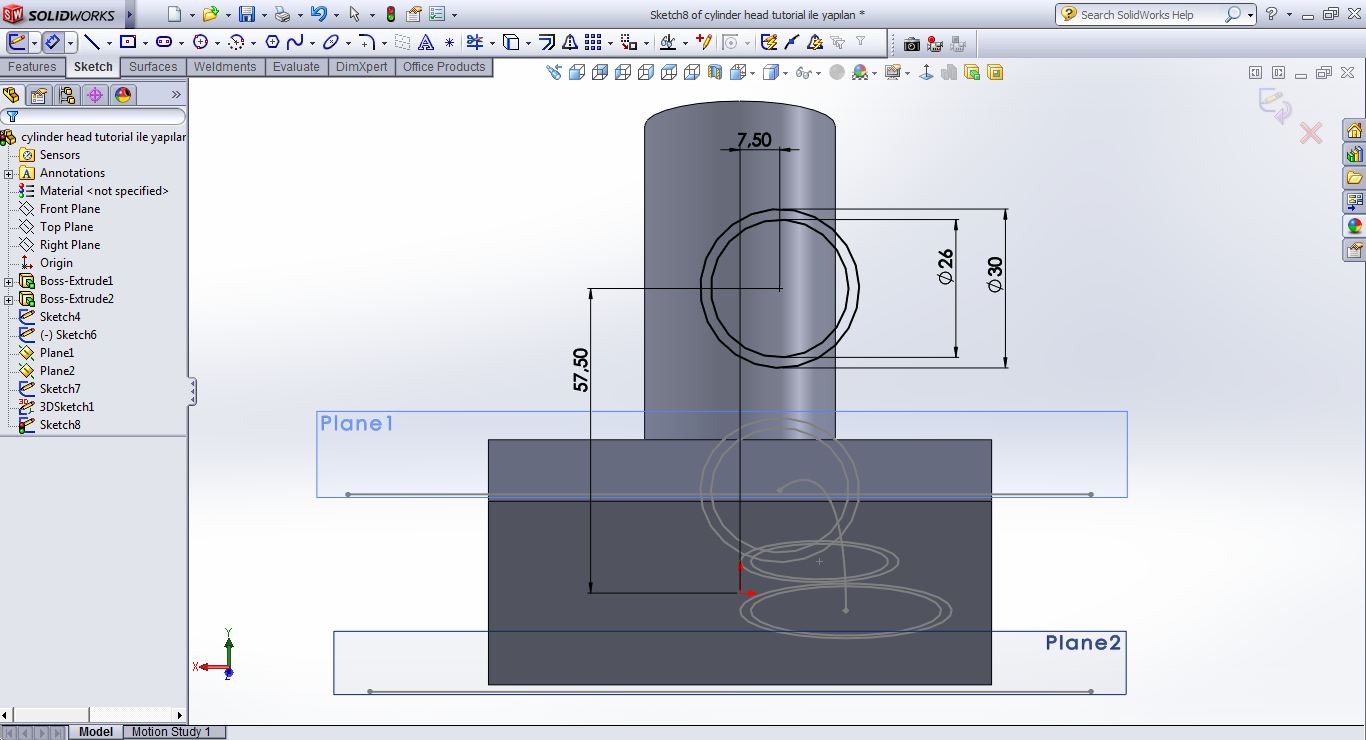
Task: Click the Smart Dimension tool icon
Action: 52,42
